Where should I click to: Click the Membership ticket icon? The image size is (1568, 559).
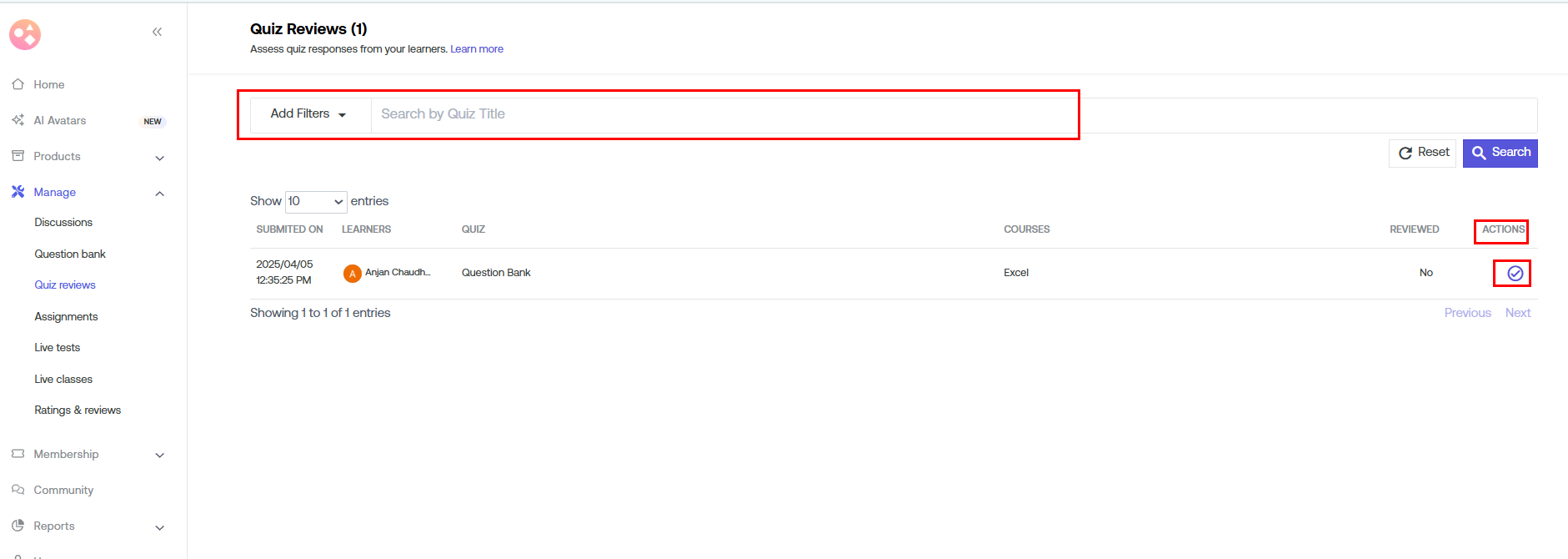click(18, 454)
